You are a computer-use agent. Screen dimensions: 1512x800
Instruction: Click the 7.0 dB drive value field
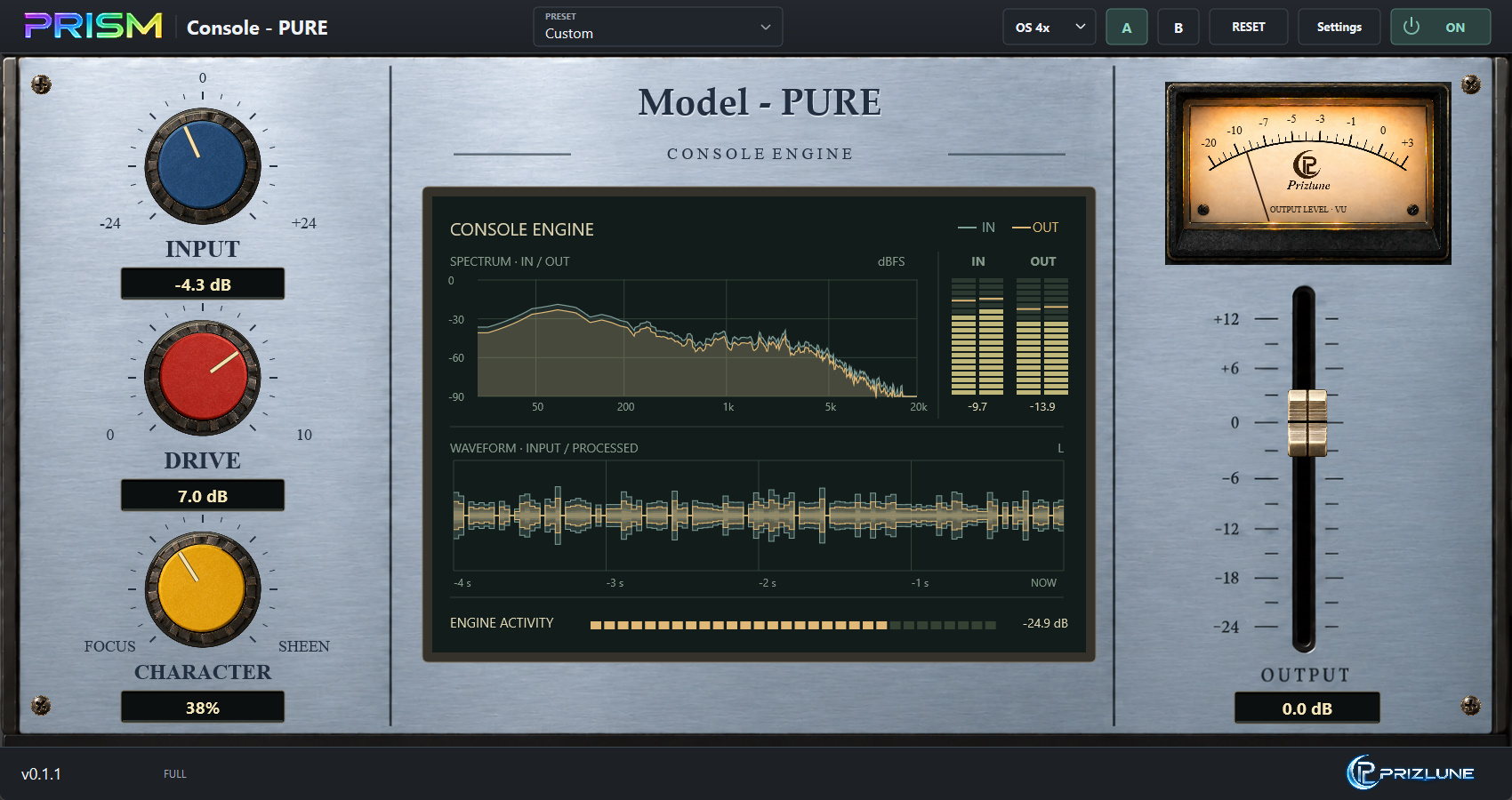203,496
